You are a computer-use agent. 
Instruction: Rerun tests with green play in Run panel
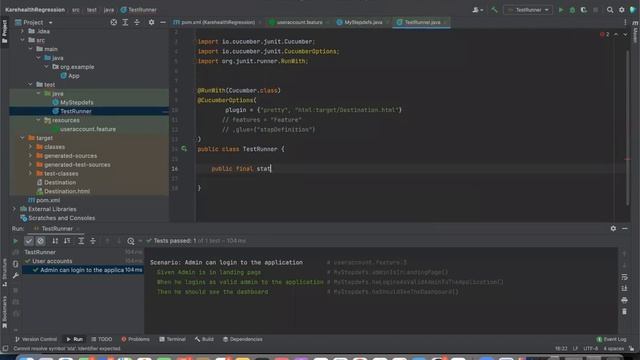(16, 241)
